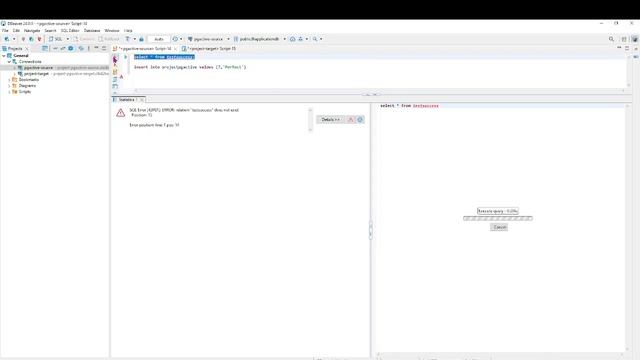640x360 pixels.
Task: Switch to the pgactive-source Script tab
Action: point(144,49)
